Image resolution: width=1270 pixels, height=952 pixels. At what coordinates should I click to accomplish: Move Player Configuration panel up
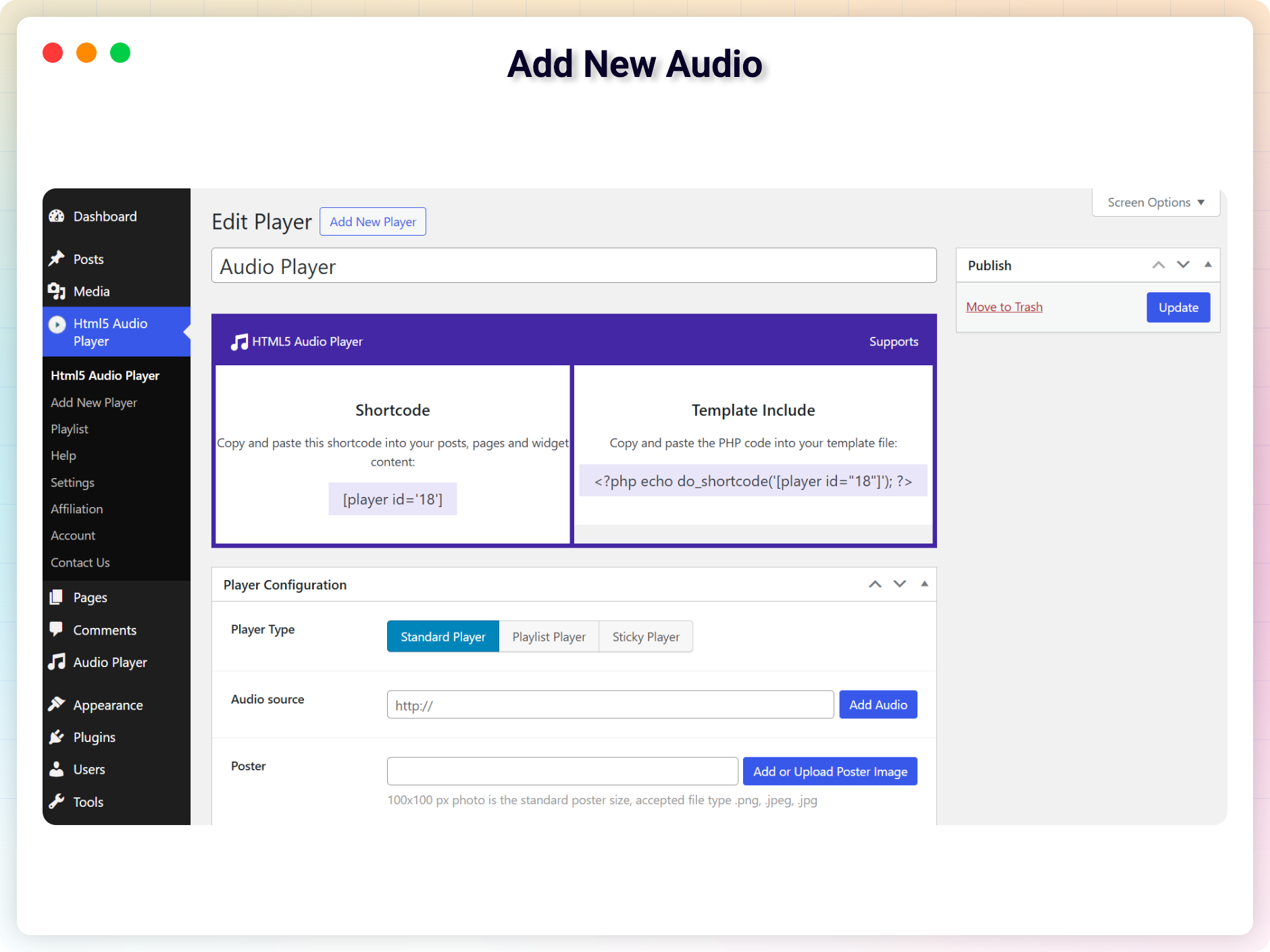[875, 584]
